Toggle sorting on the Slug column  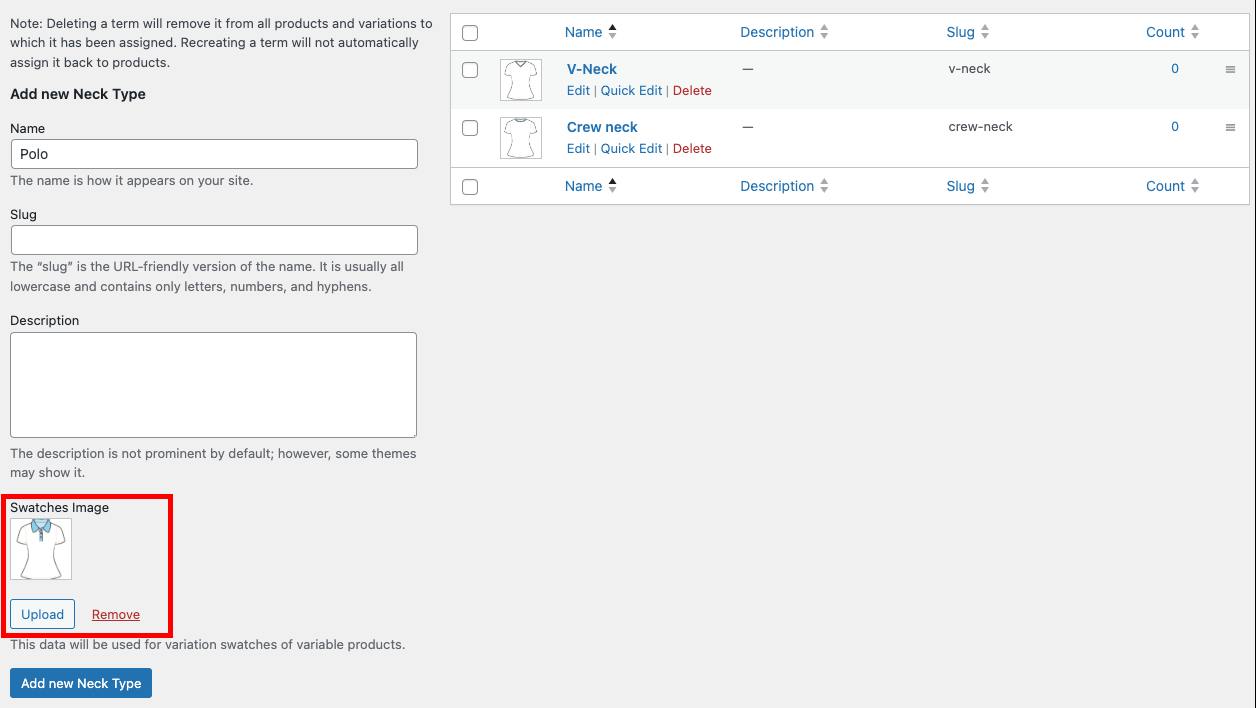[960, 31]
